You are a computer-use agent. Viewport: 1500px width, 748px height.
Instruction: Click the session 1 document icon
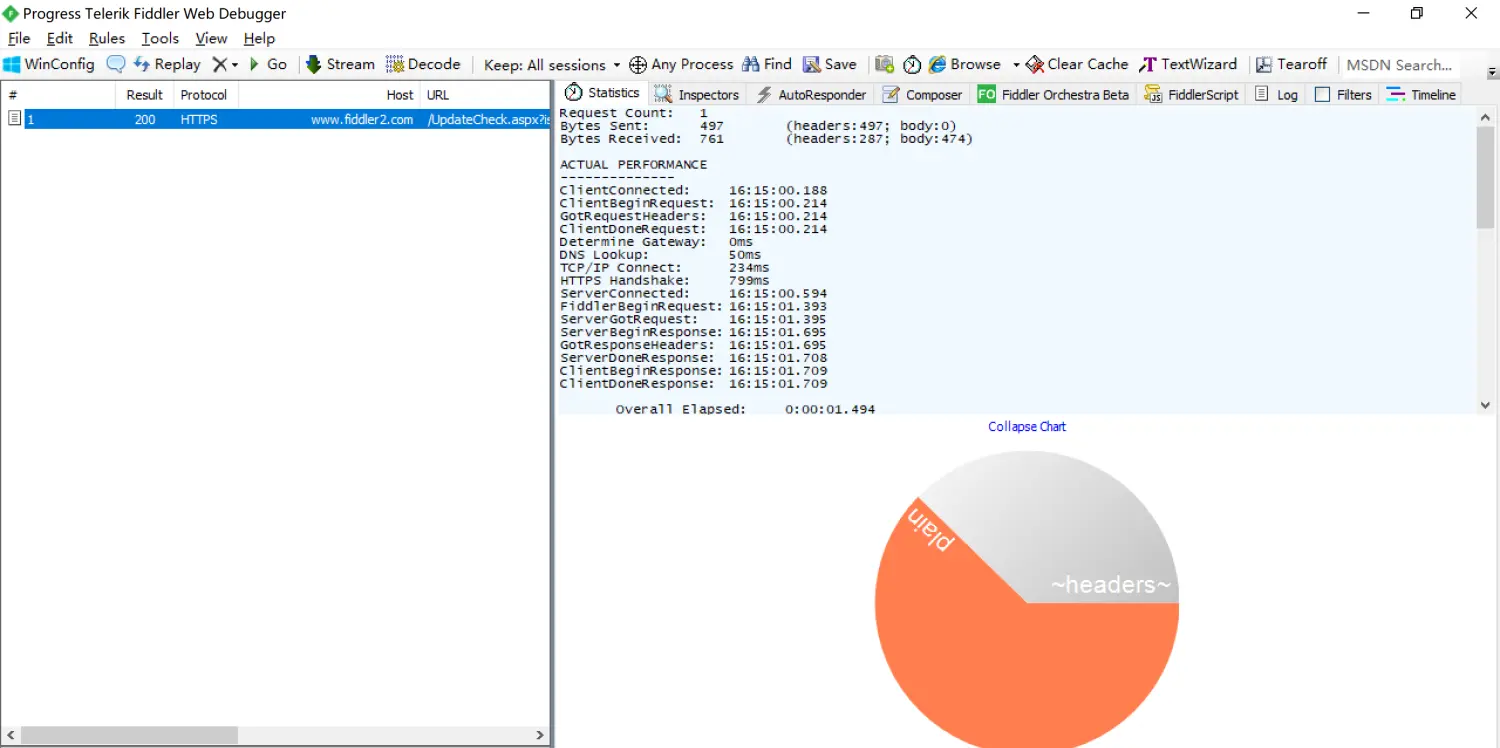(14, 118)
